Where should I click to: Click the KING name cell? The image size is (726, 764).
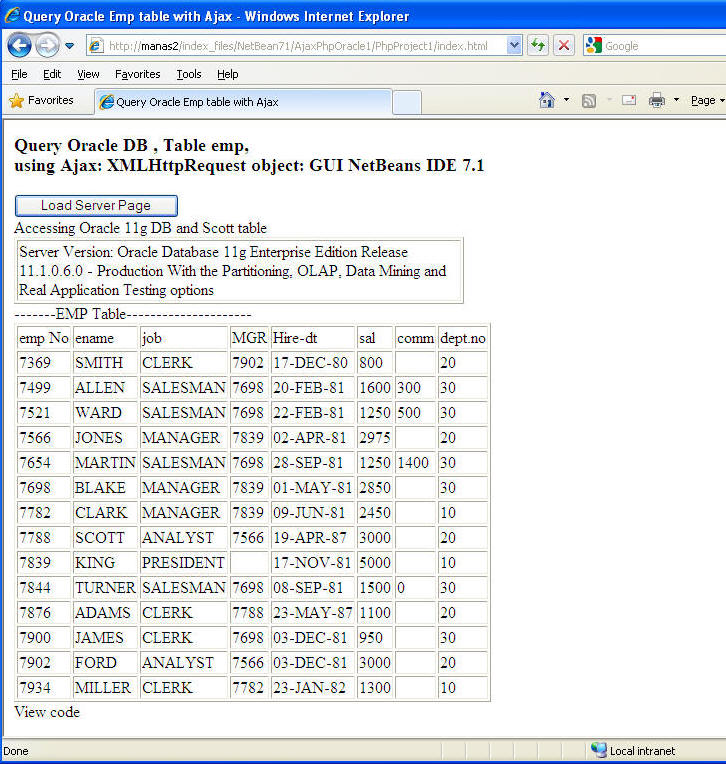point(105,563)
